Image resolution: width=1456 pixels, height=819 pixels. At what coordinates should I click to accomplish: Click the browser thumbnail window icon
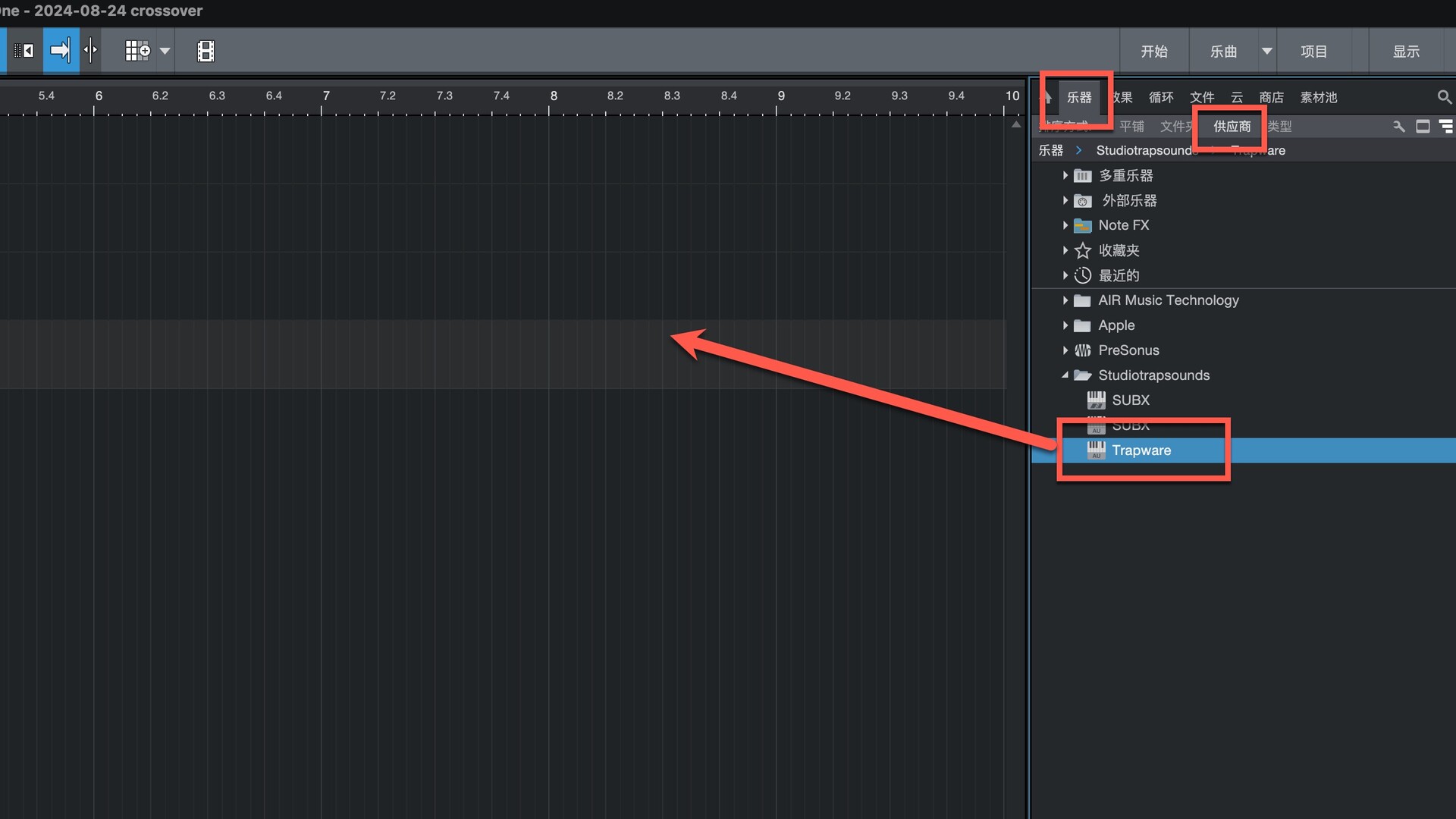coord(1423,127)
